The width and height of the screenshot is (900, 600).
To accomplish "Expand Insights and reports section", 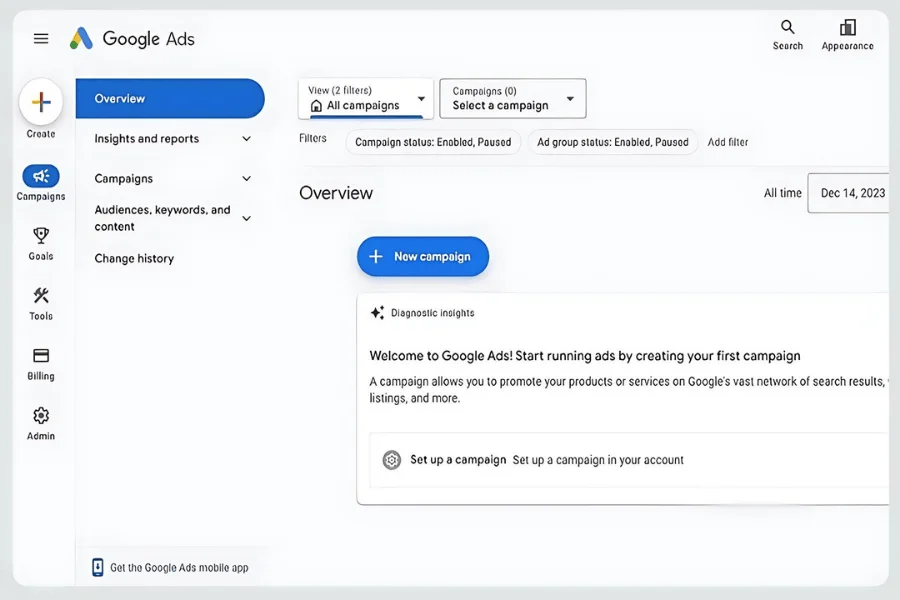I will pos(246,138).
